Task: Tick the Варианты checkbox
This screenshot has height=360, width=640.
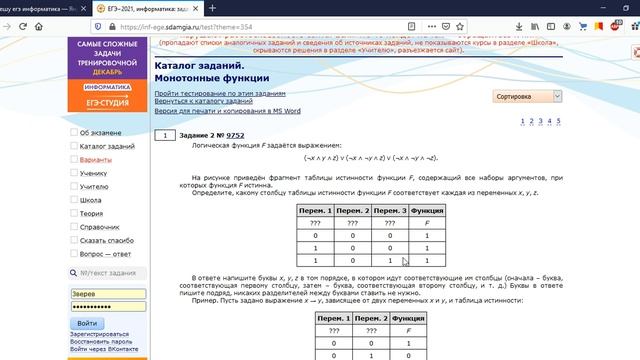Action: (x=74, y=159)
